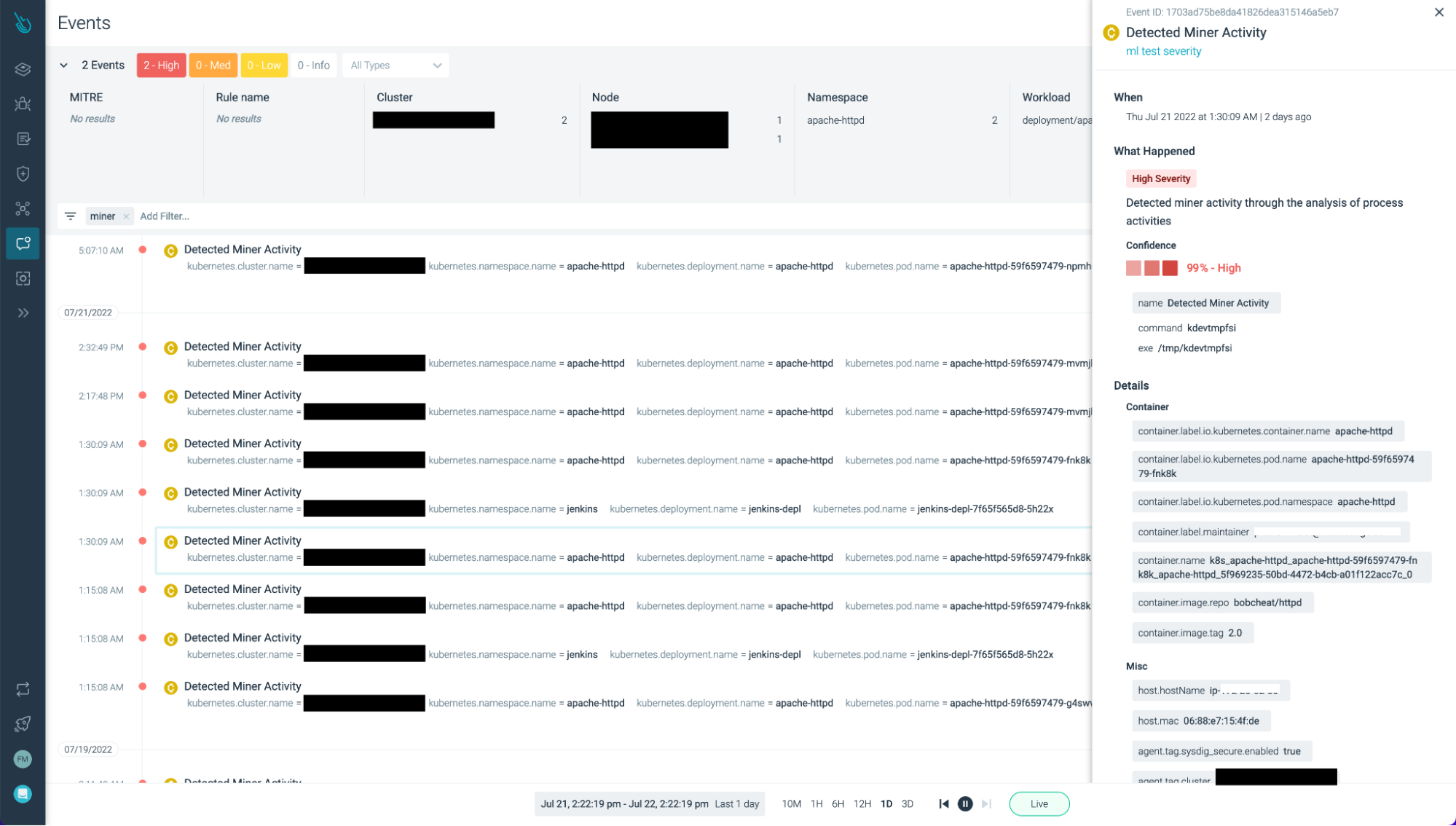1456x826 pixels.
Task: Open the filter funnel icon beside miner chip
Action: [70, 216]
